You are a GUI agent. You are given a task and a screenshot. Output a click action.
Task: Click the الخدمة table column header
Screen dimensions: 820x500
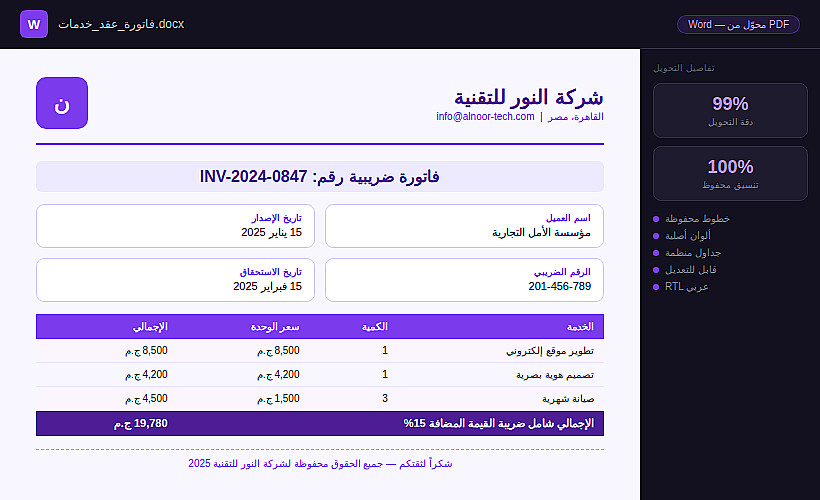click(580, 327)
